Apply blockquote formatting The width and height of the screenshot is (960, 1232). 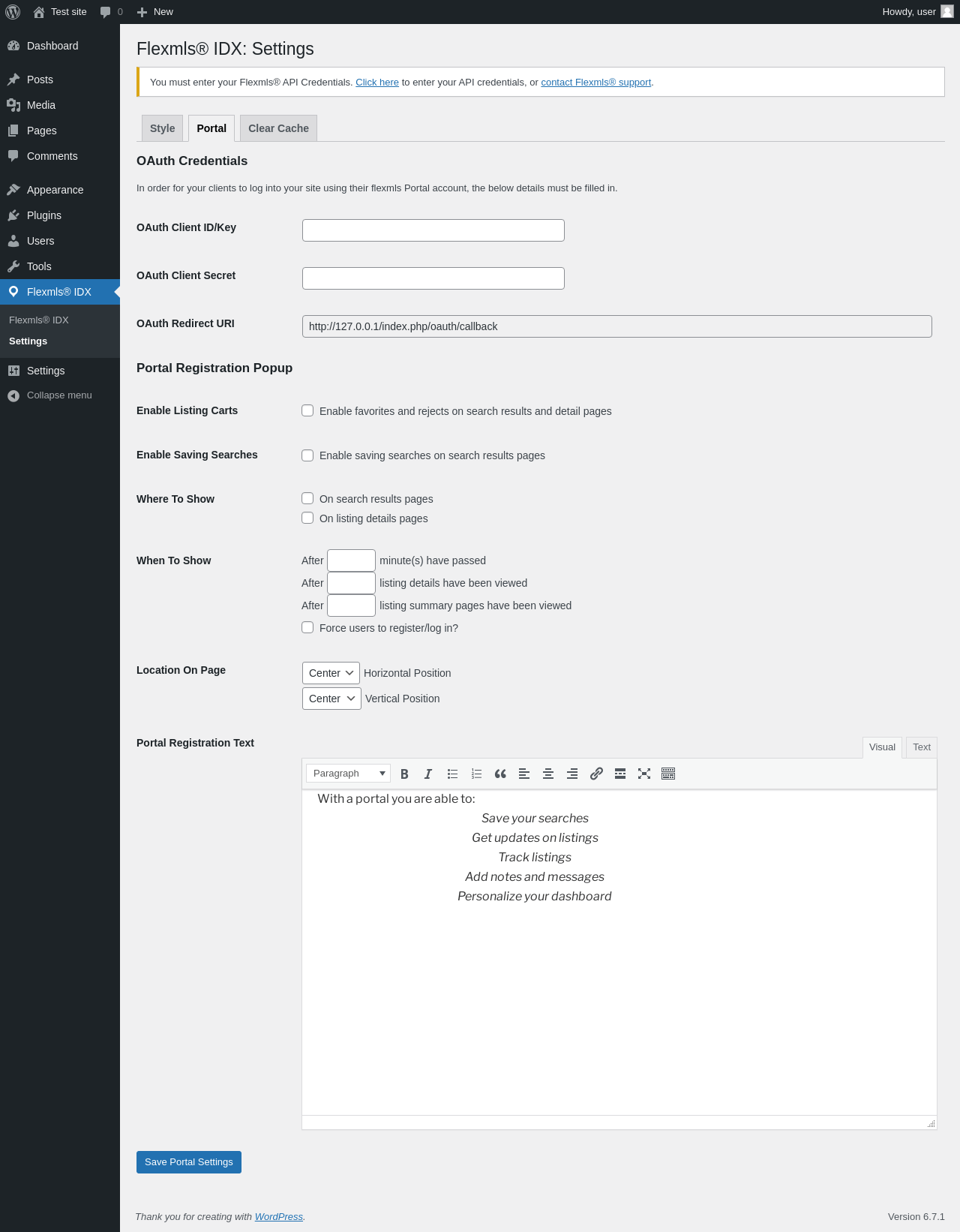pyautogui.click(x=500, y=774)
